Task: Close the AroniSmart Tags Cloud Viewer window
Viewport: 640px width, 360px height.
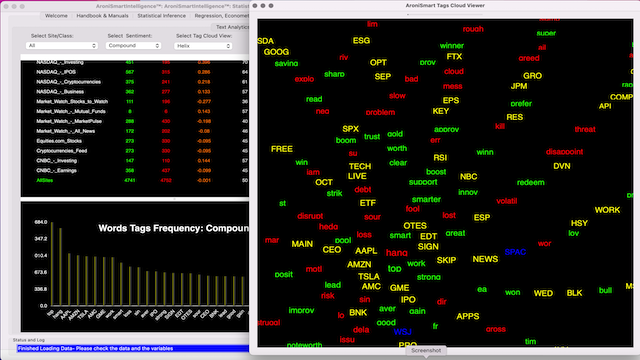Action: [x=255, y=6]
